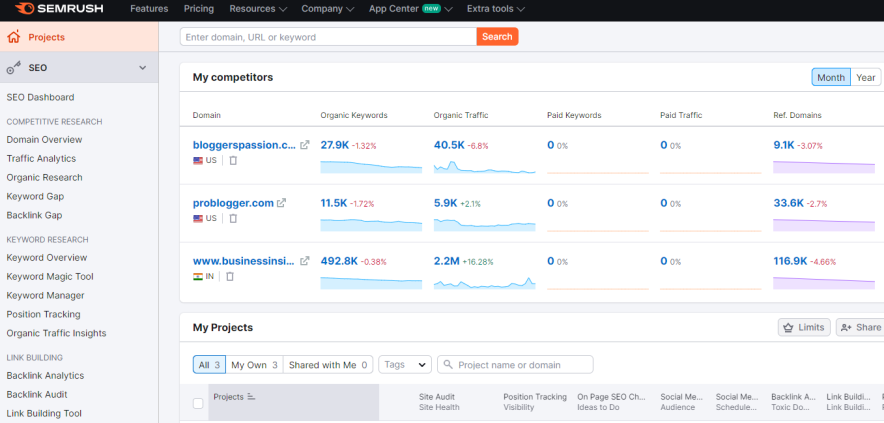Click bloggerspassion organic traffic value 40.5K
Viewport: 884px width, 423px height.
pos(449,145)
